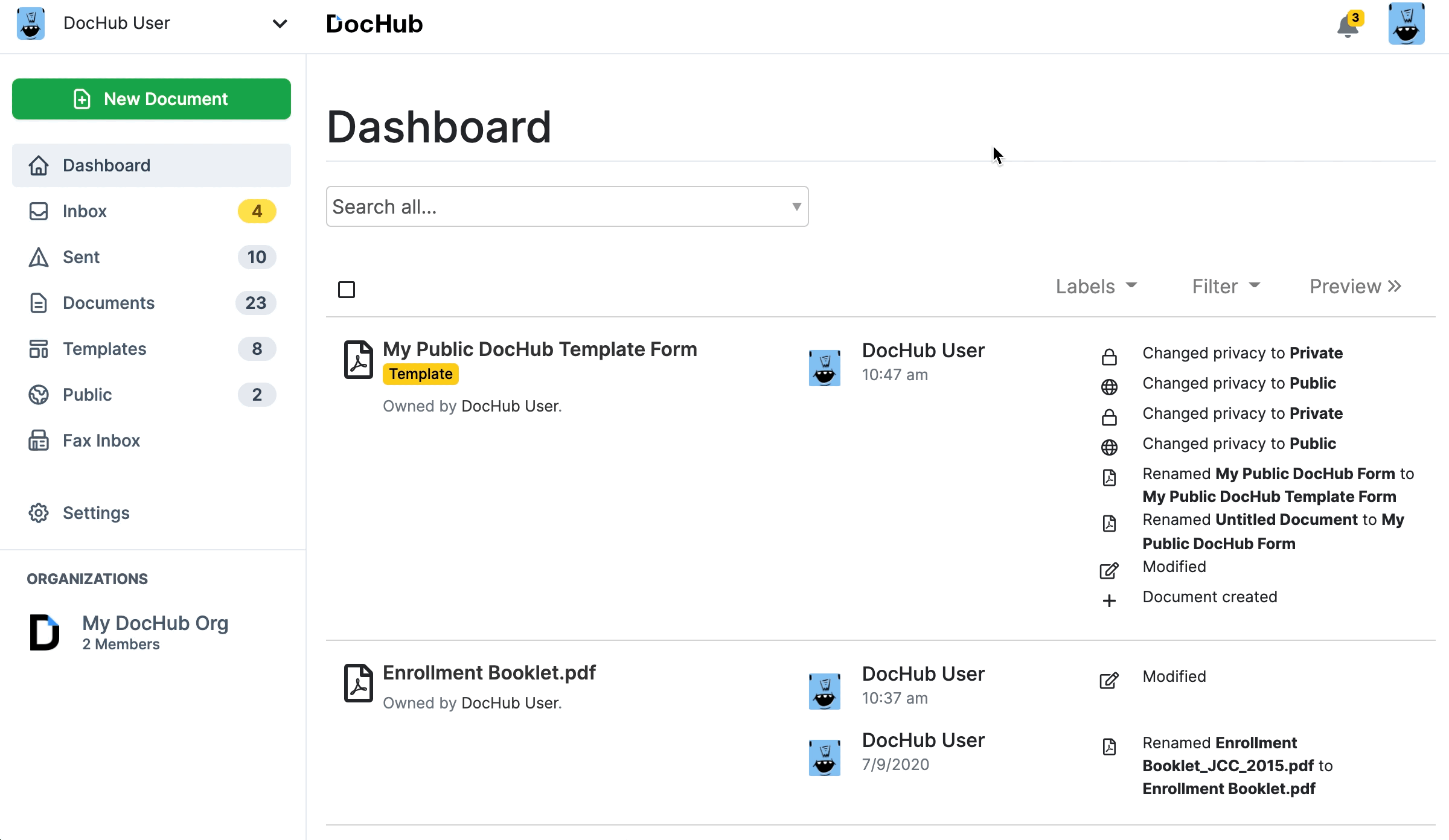Open the Fax Inbox section

(101, 440)
